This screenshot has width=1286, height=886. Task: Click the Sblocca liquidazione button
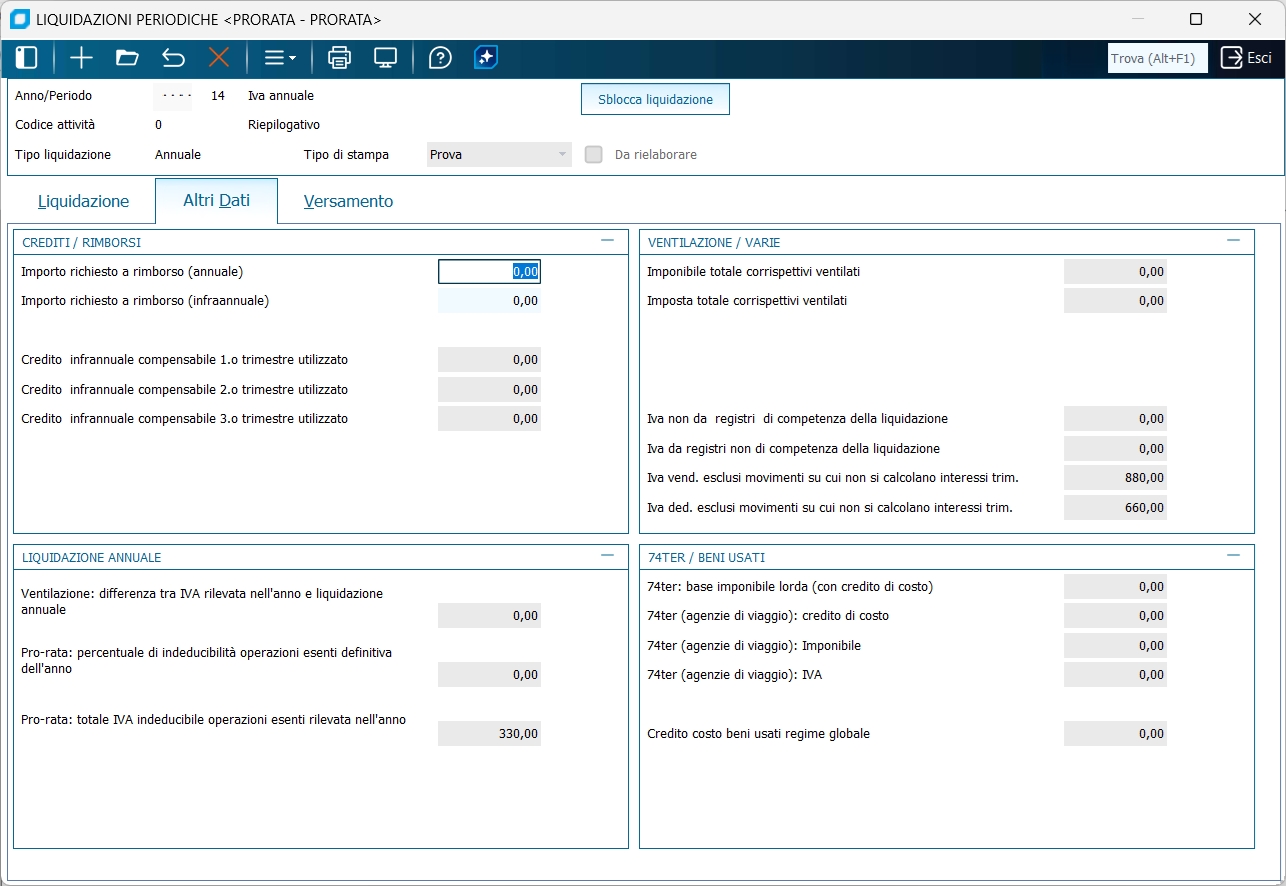click(x=655, y=100)
